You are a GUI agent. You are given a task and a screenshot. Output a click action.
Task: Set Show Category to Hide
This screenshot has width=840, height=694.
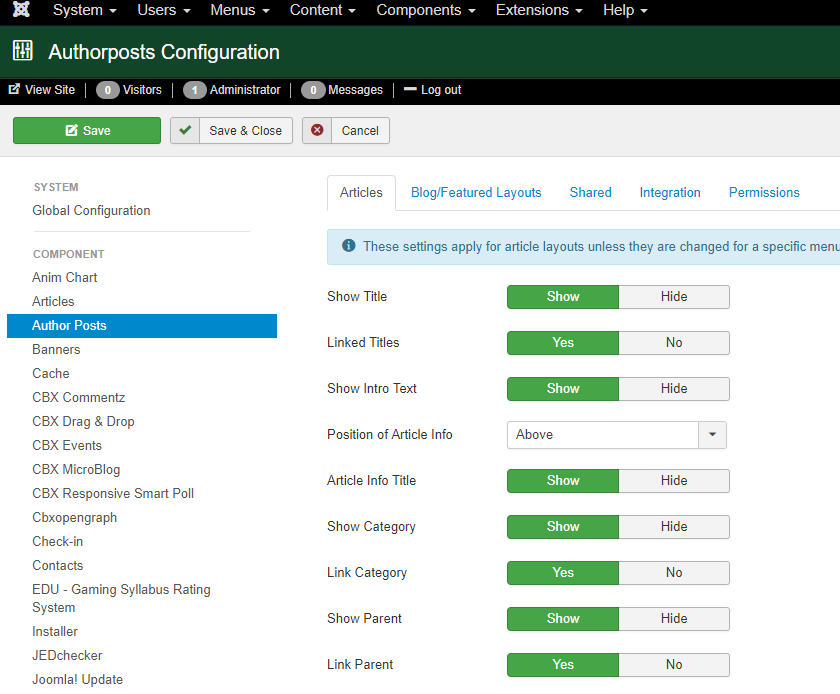point(674,526)
